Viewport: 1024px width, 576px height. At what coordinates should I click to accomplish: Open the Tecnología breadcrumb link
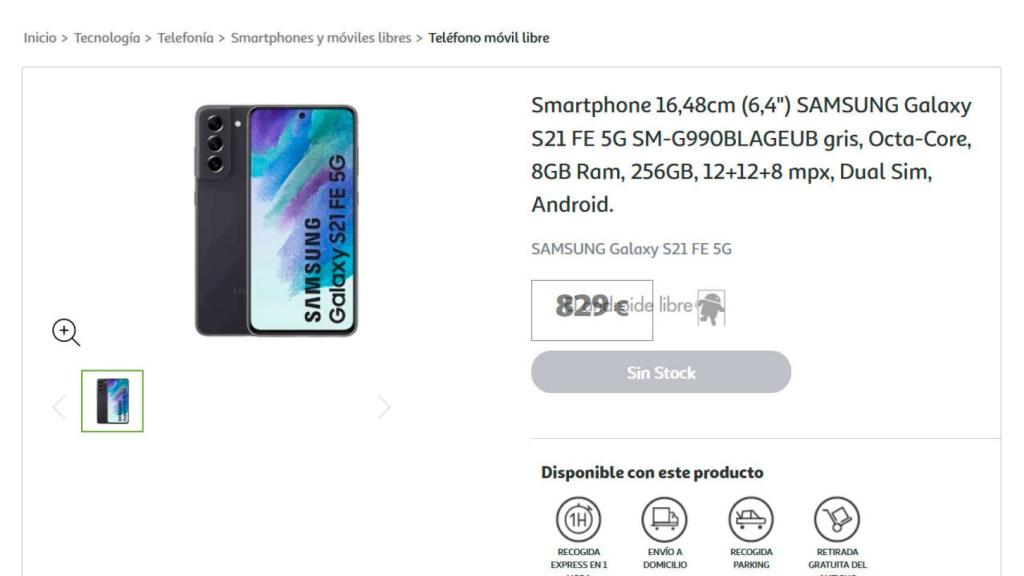[x=106, y=38]
